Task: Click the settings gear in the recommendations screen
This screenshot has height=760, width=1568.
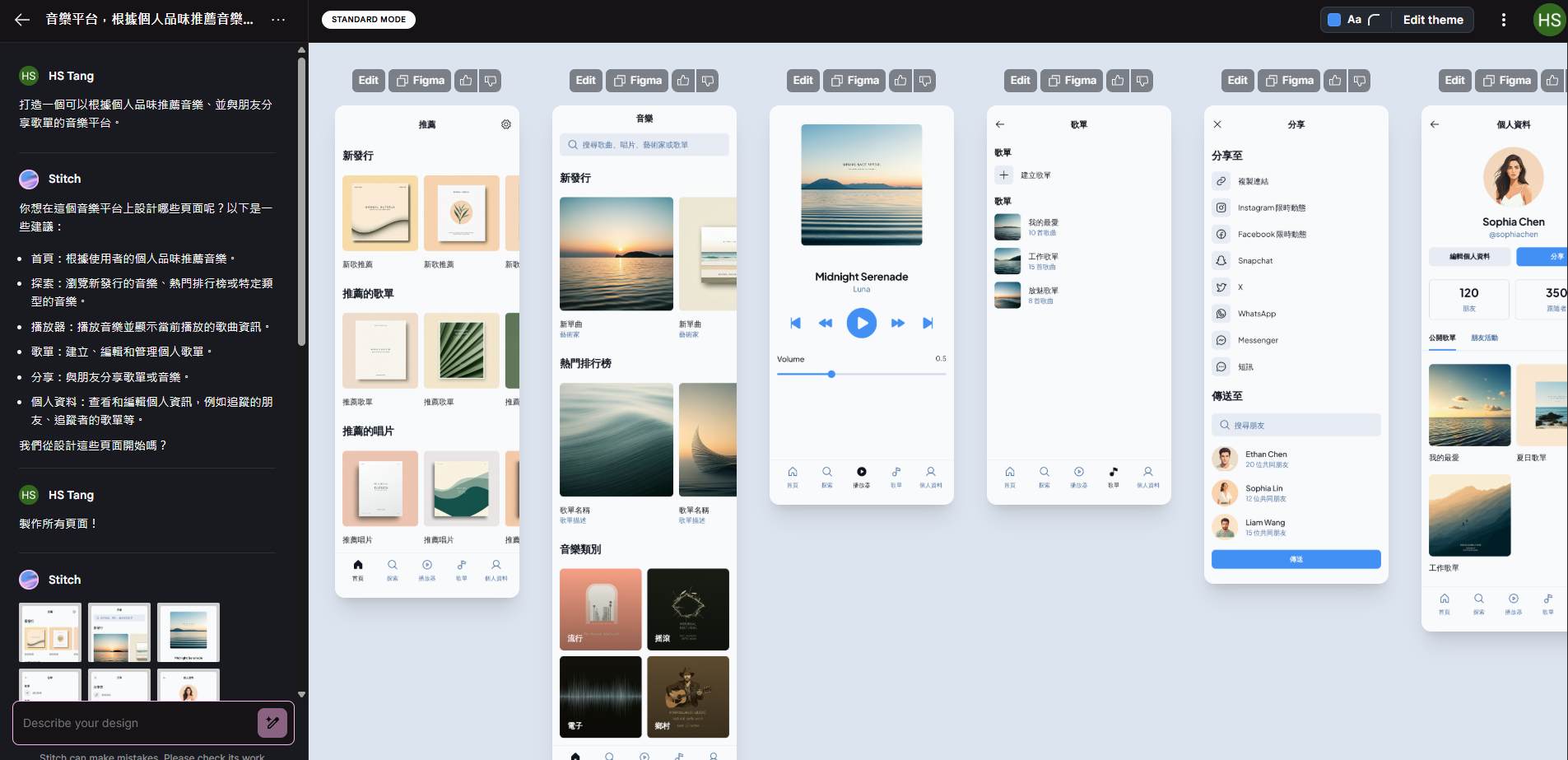Action: [x=506, y=124]
